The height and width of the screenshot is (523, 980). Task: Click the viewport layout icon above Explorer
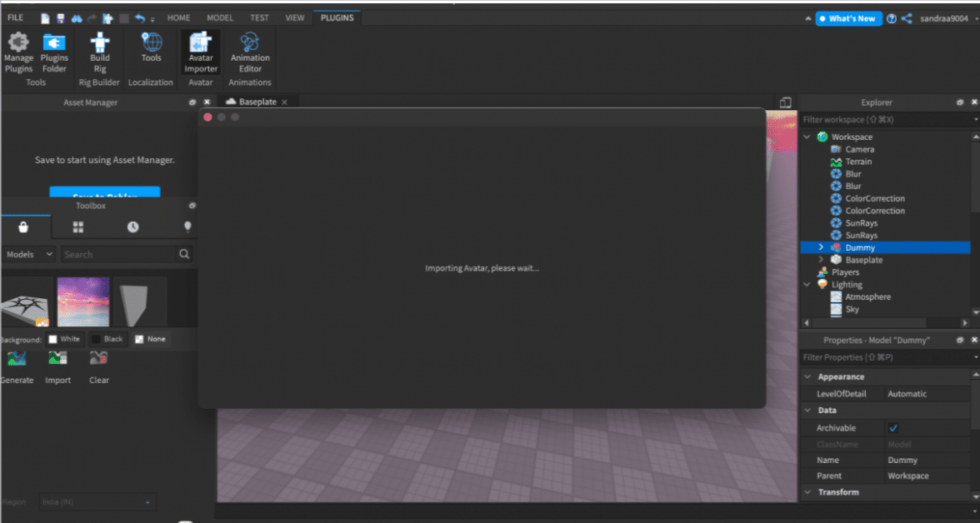pyautogui.click(x=786, y=102)
